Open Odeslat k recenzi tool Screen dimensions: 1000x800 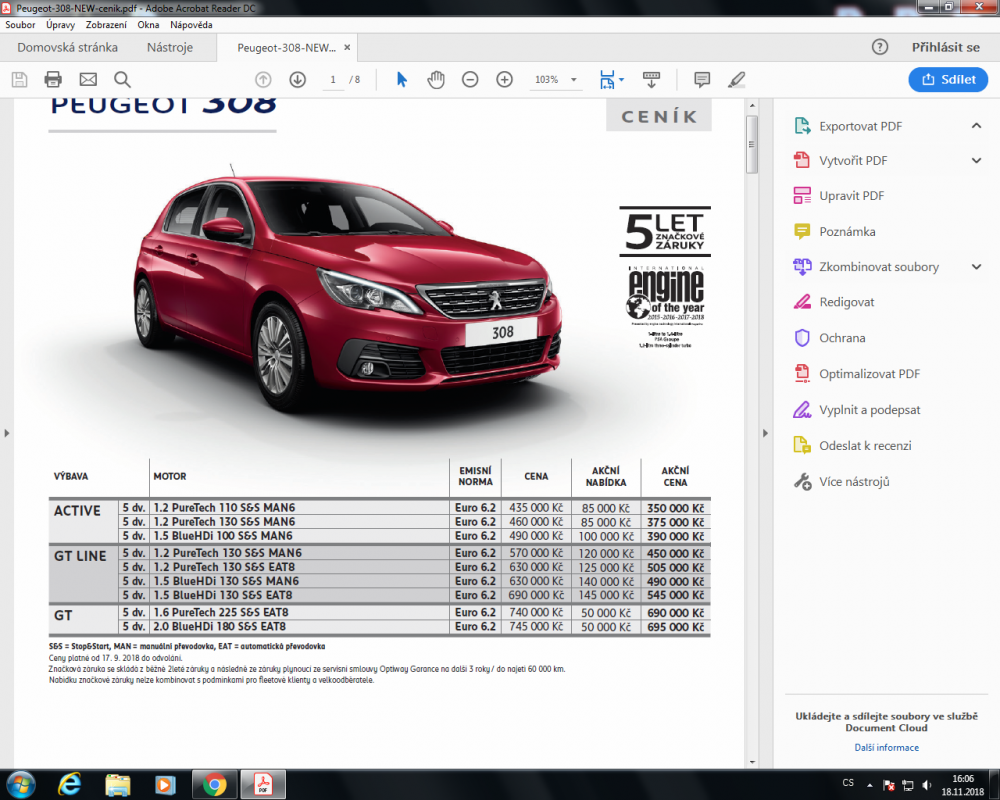pyautogui.click(x=865, y=446)
